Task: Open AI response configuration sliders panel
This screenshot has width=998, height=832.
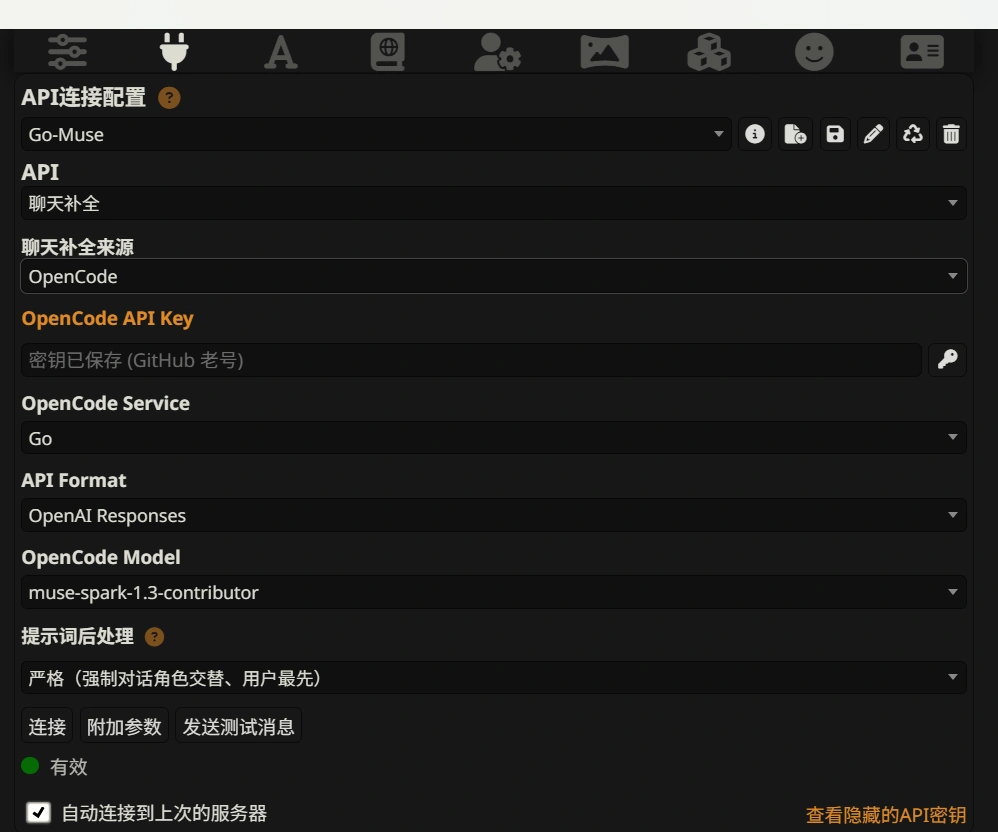Action: (x=67, y=52)
